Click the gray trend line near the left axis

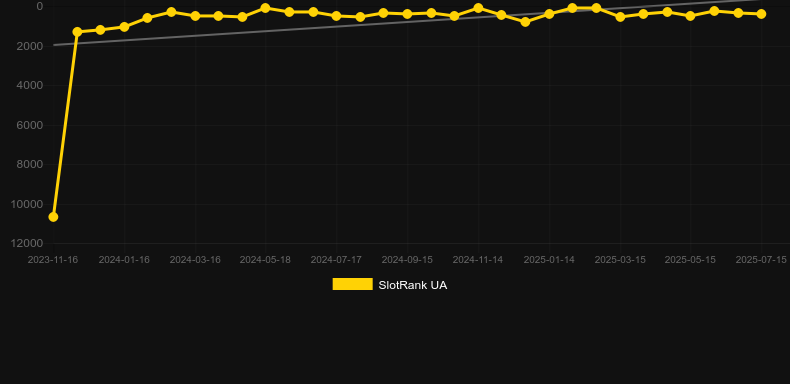point(65,44)
